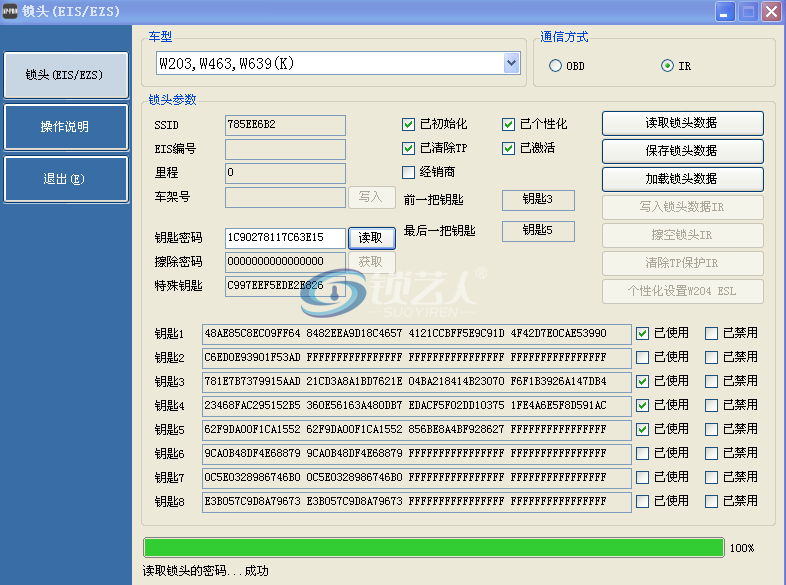Click the green progress bar

click(434, 547)
